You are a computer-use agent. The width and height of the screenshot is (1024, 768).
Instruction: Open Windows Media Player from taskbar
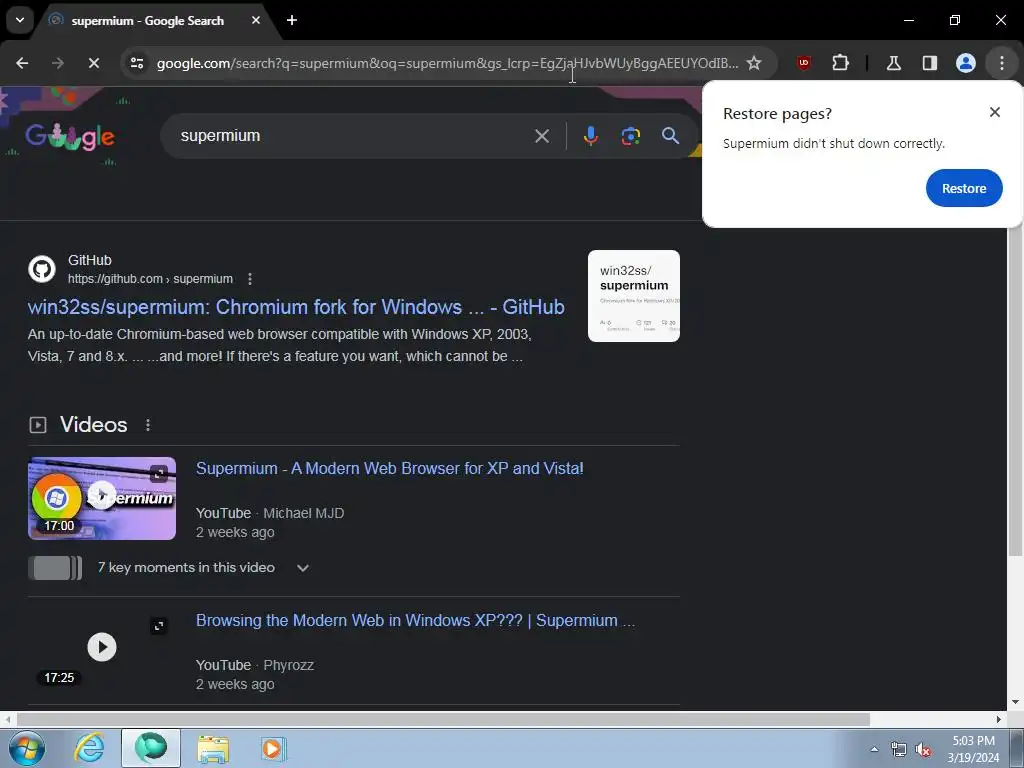[x=273, y=748]
